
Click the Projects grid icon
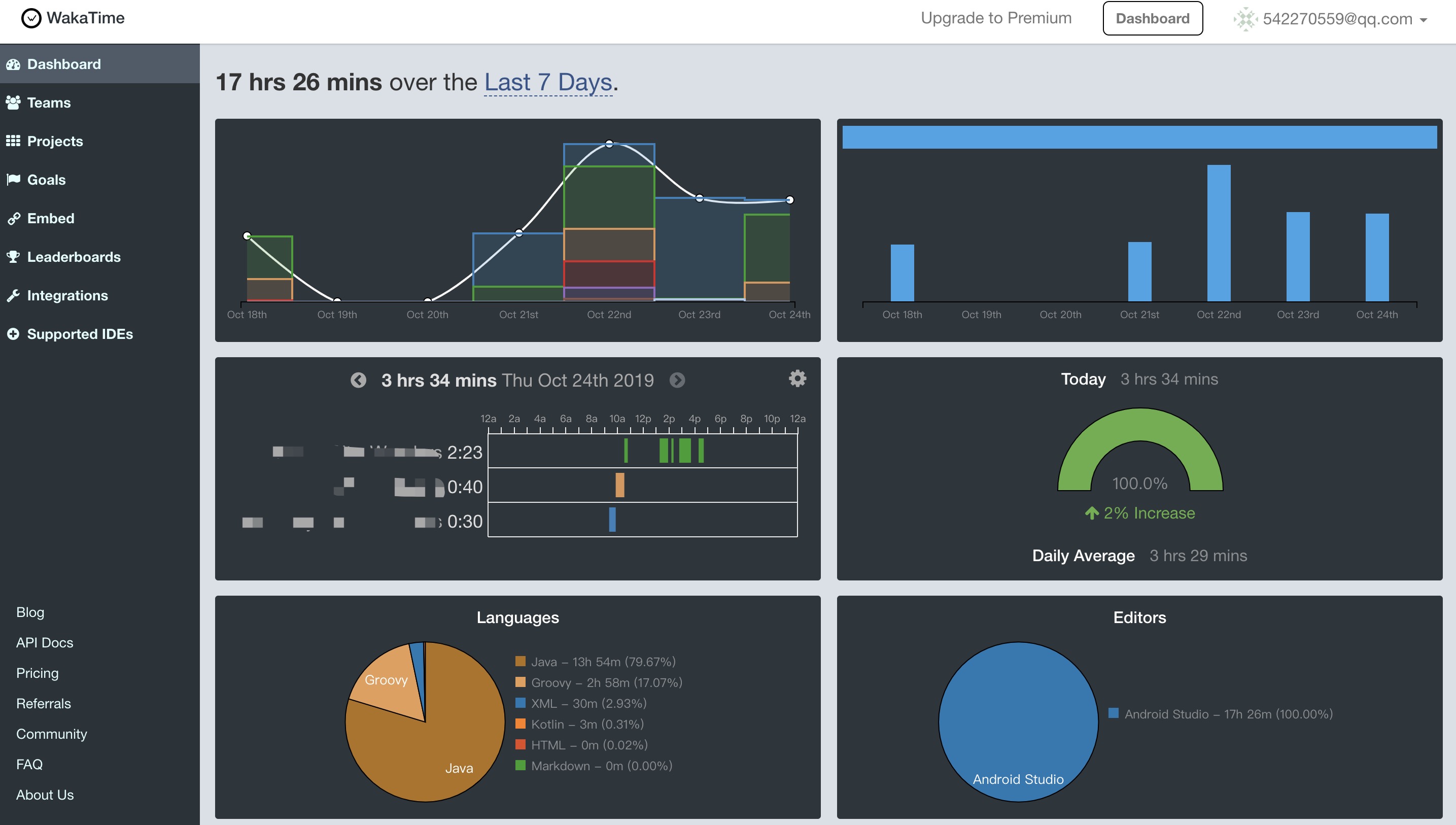click(x=13, y=141)
